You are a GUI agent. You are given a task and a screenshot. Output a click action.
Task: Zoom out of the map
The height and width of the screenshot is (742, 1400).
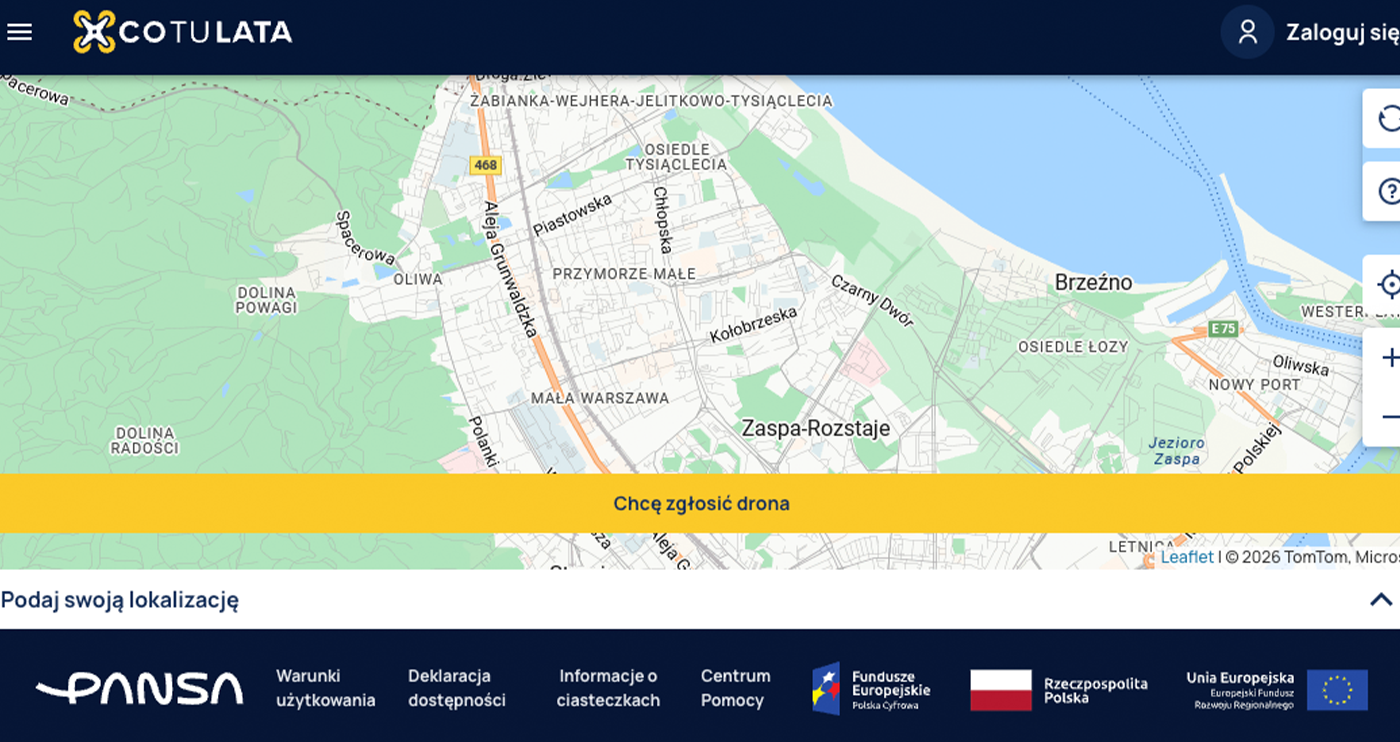click(x=1391, y=416)
